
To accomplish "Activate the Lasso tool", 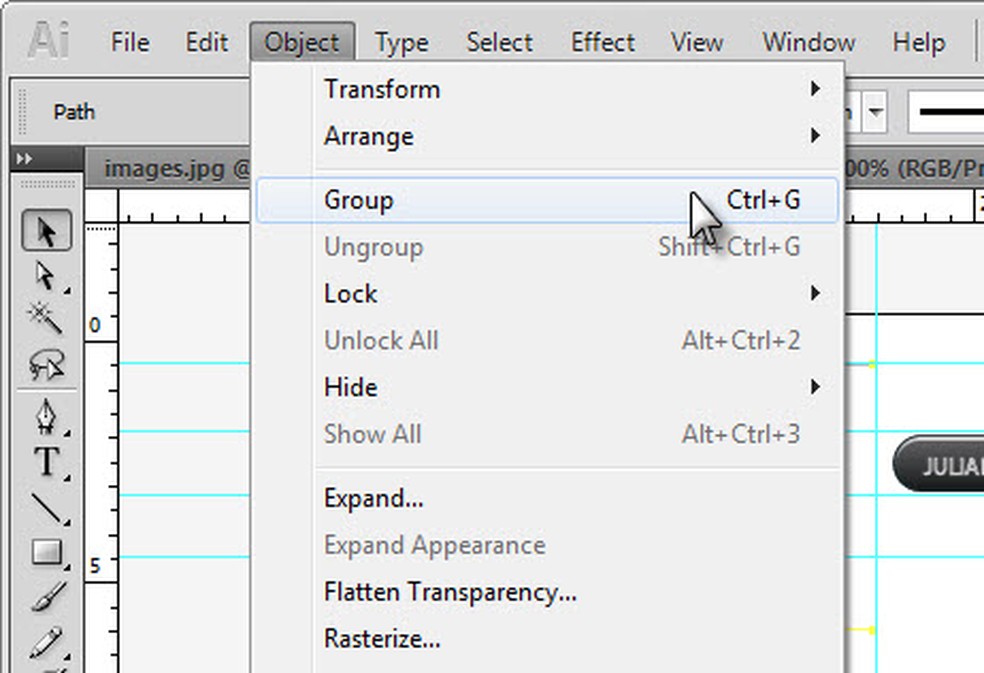I will 46,363.
